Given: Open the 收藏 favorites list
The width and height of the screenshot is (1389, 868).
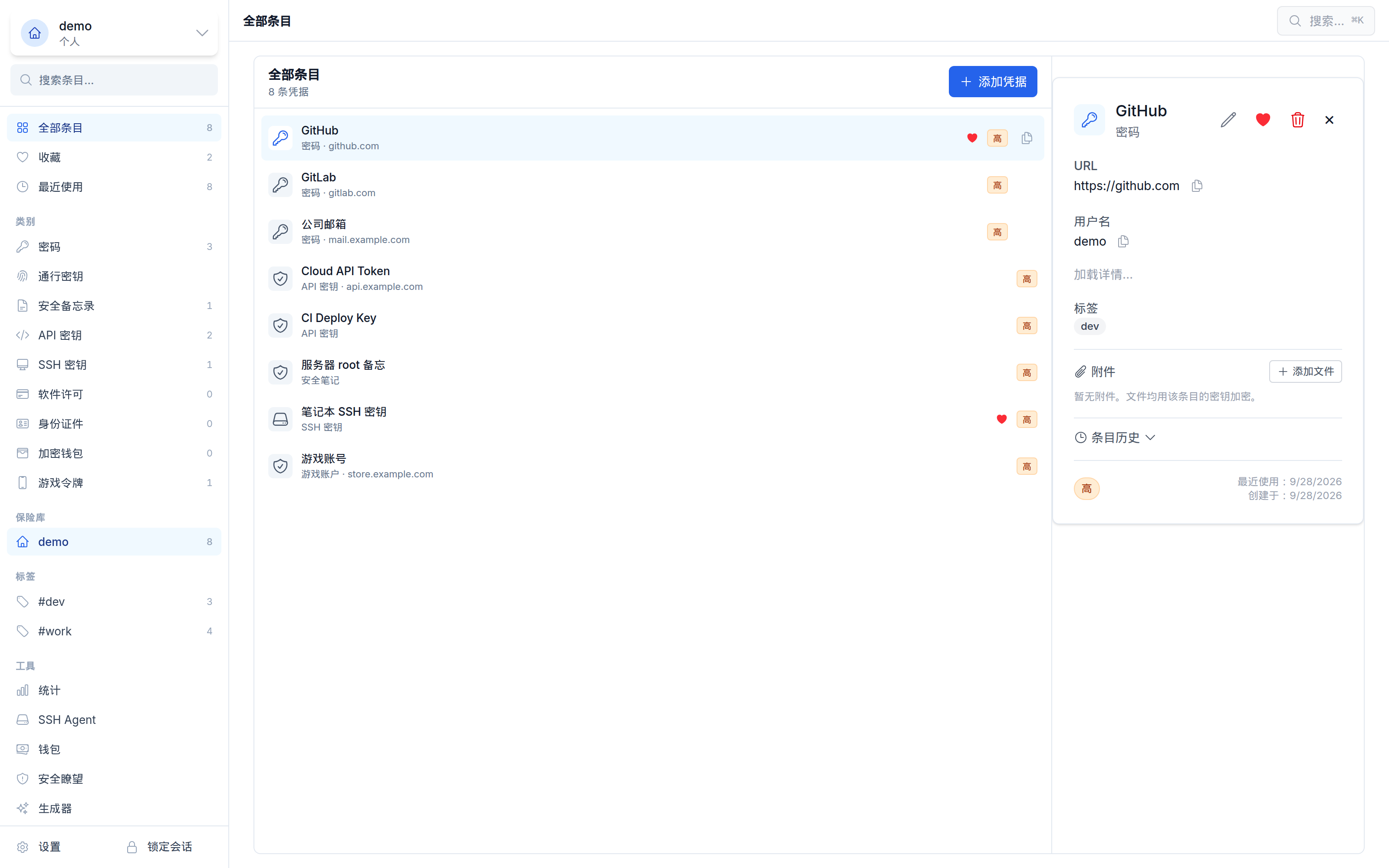Looking at the screenshot, I should click(x=114, y=157).
